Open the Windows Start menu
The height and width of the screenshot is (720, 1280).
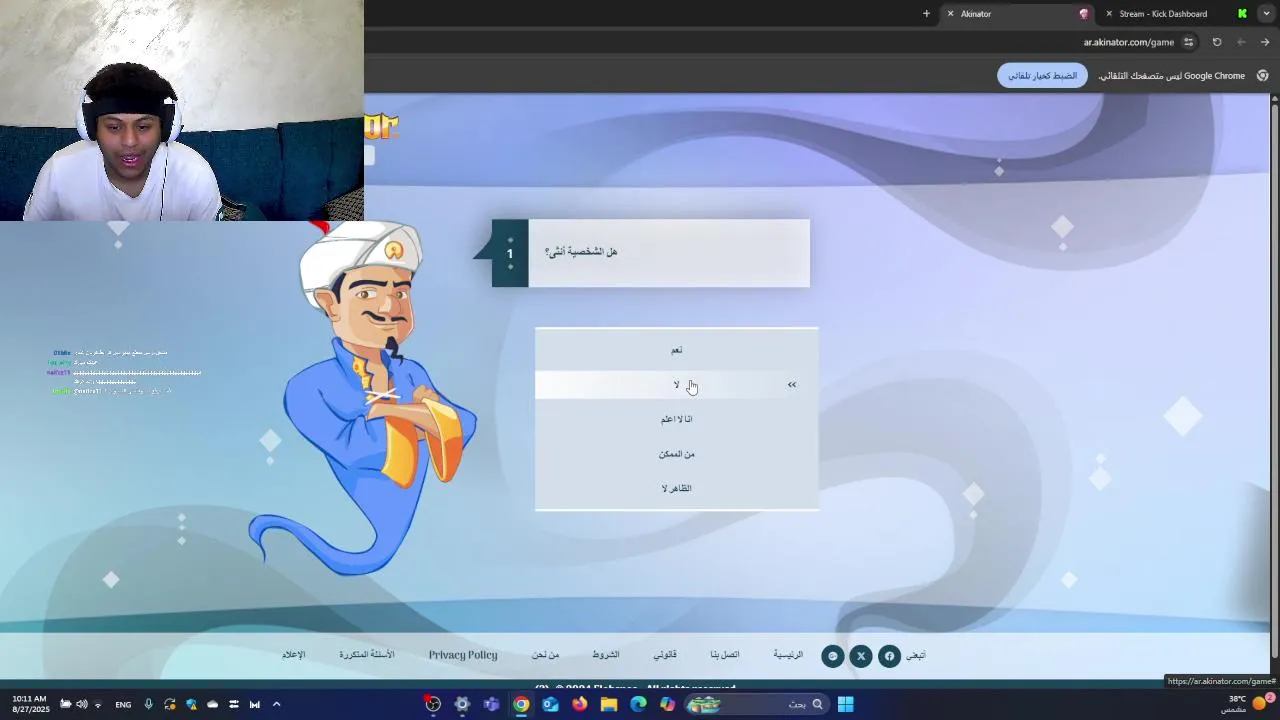pyautogui.click(x=846, y=704)
